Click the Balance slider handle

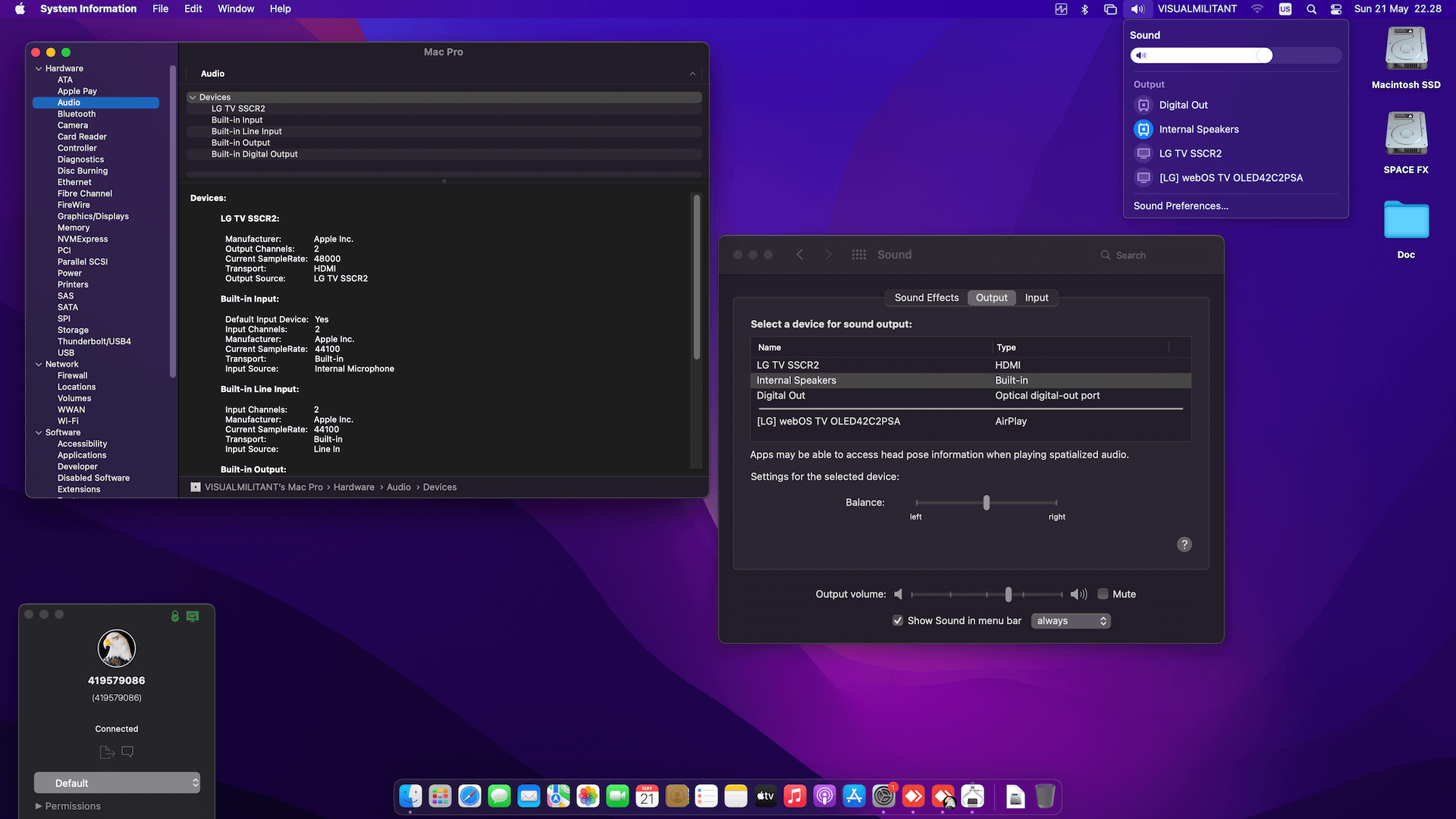point(986,502)
